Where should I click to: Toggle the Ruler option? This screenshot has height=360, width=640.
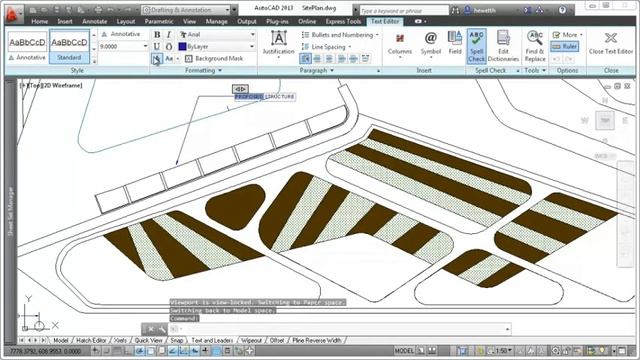pyautogui.click(x=564, y=47)
